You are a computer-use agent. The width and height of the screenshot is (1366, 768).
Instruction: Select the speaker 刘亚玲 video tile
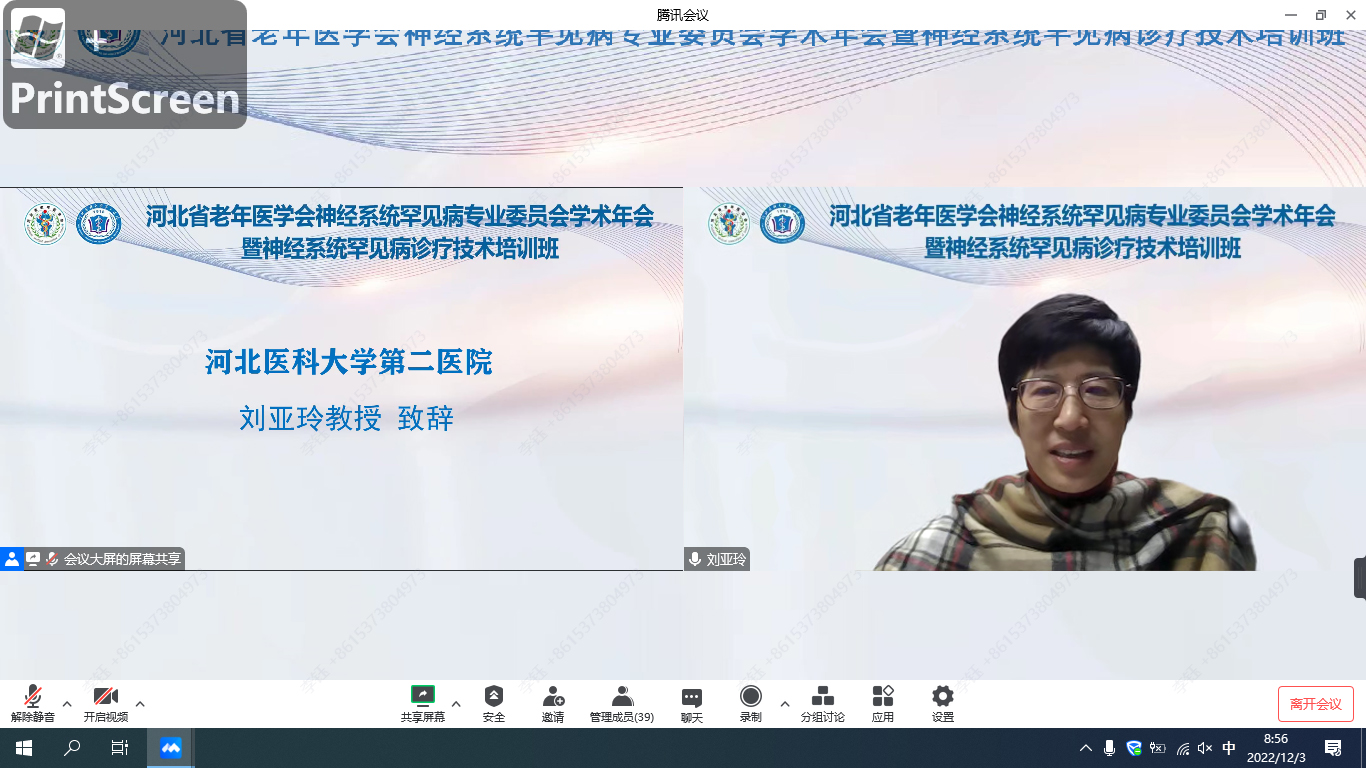(1024, 400)
